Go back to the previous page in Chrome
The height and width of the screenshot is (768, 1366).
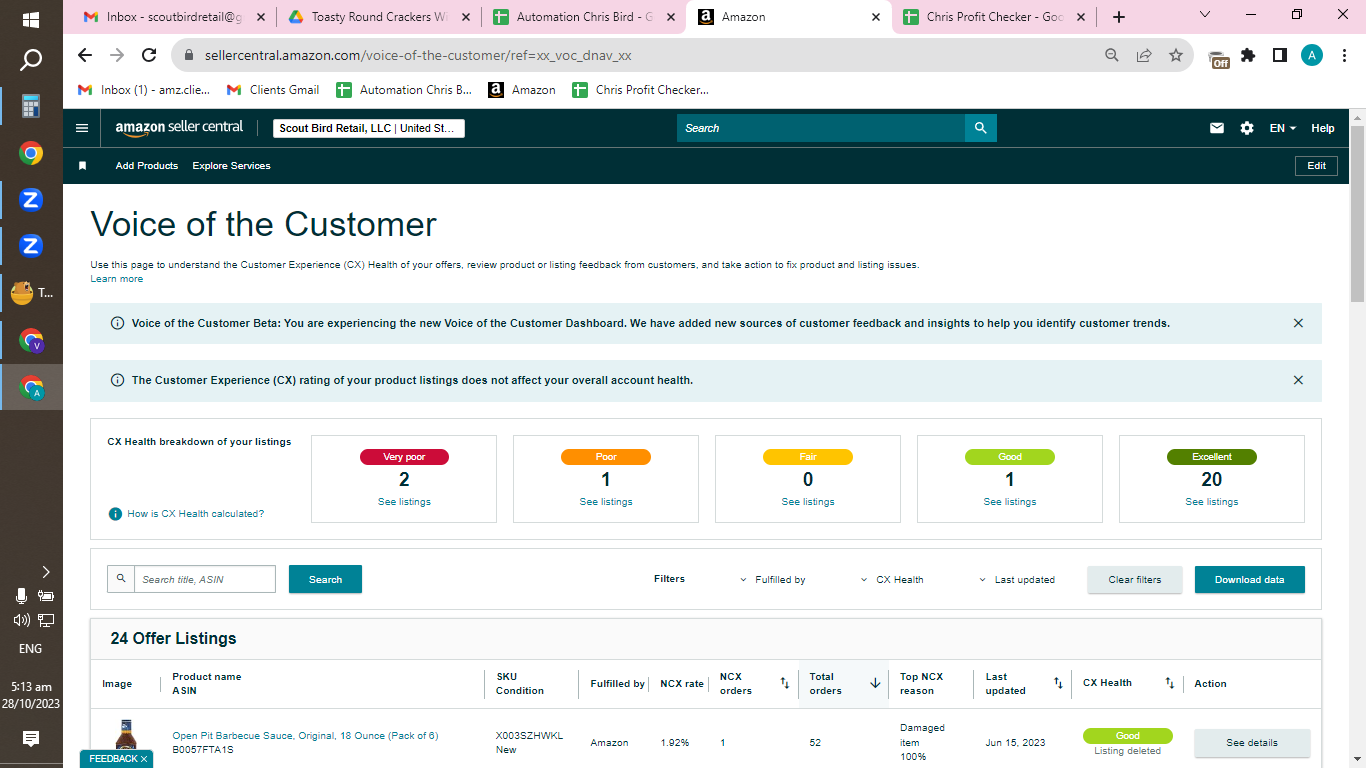[x=85, y=55]
